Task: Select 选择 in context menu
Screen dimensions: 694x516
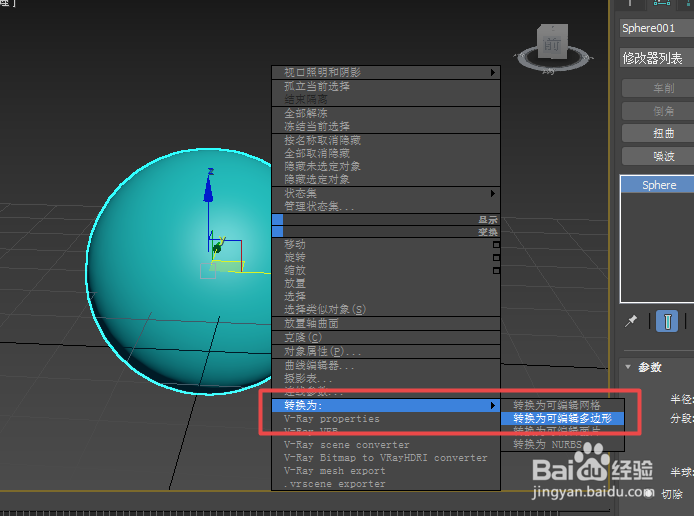Action: [386, 296]
